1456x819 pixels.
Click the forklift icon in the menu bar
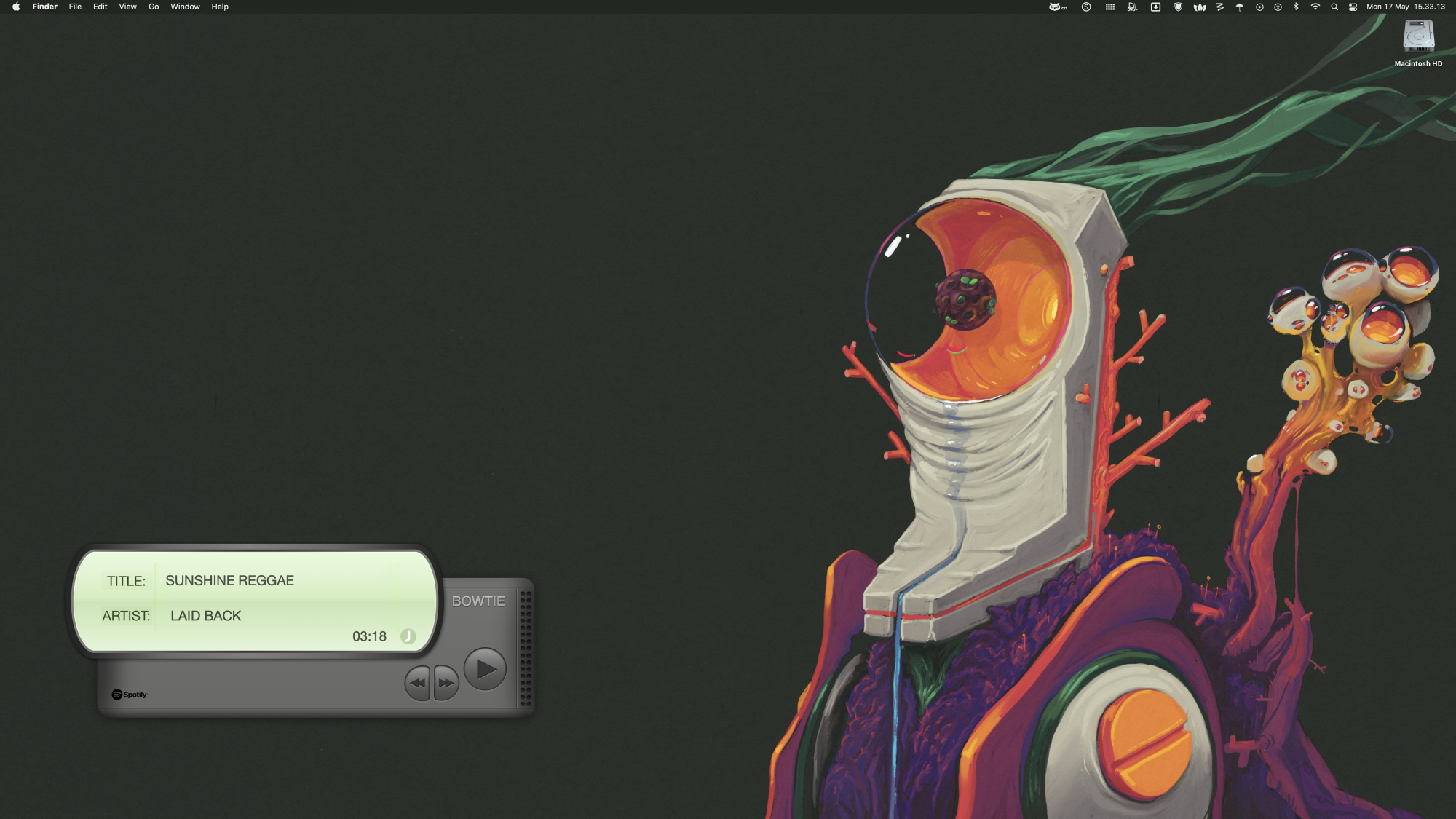click(x=1132, y=7)
